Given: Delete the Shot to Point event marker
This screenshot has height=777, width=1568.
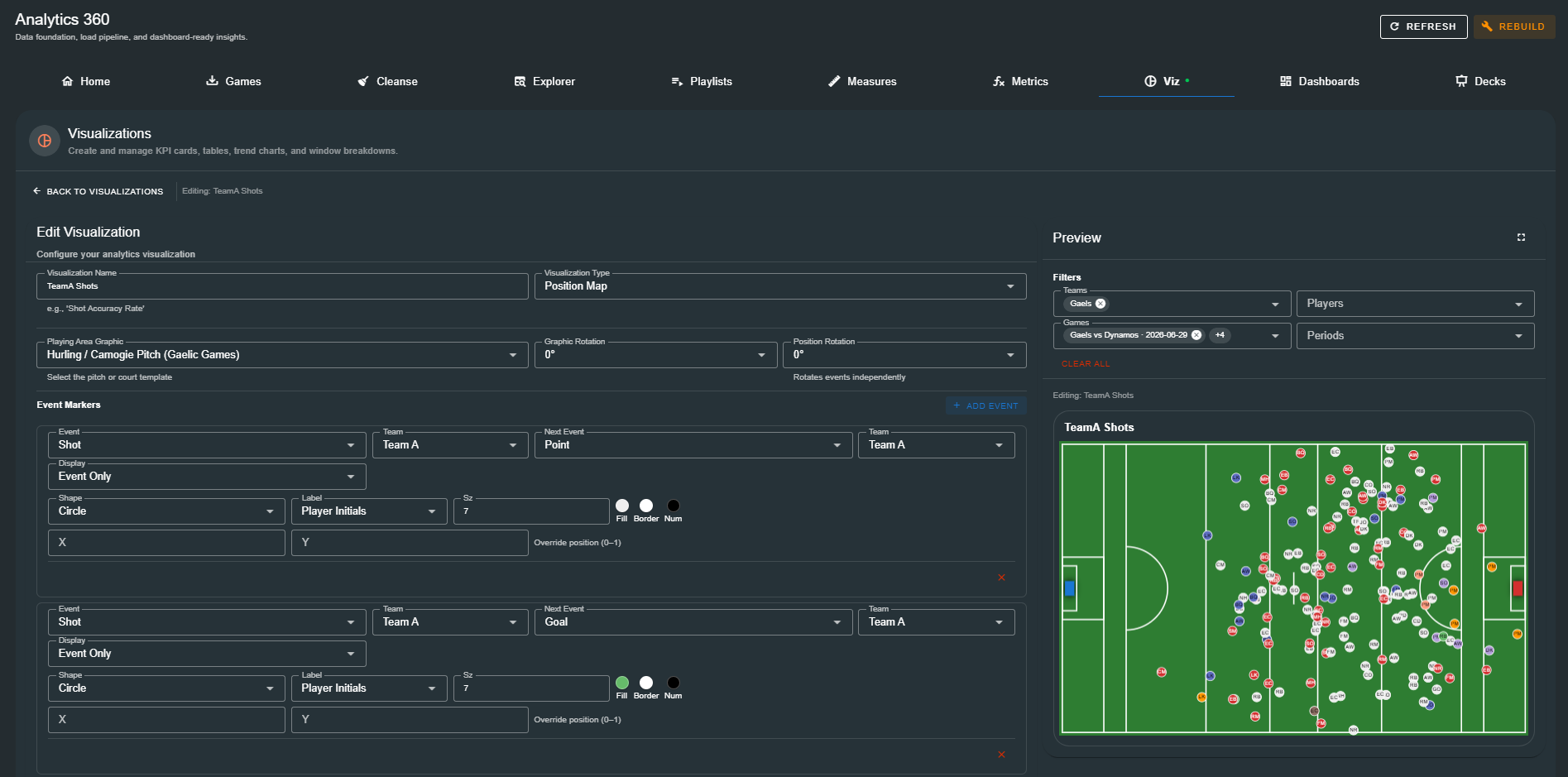Looking at the screenshot, I should [x=1001, y=578].
